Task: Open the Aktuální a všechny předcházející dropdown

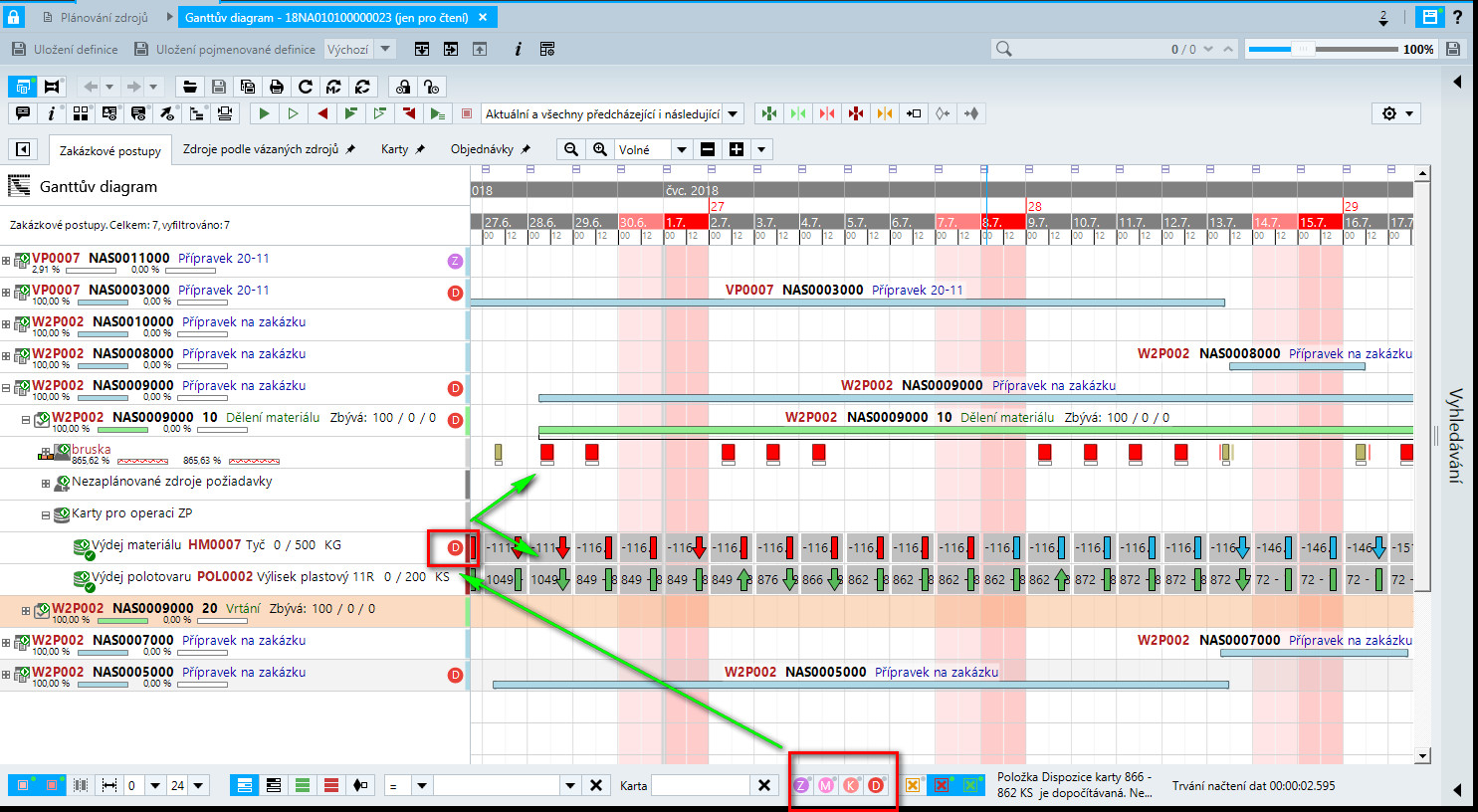Action: [x=612, y=113]
